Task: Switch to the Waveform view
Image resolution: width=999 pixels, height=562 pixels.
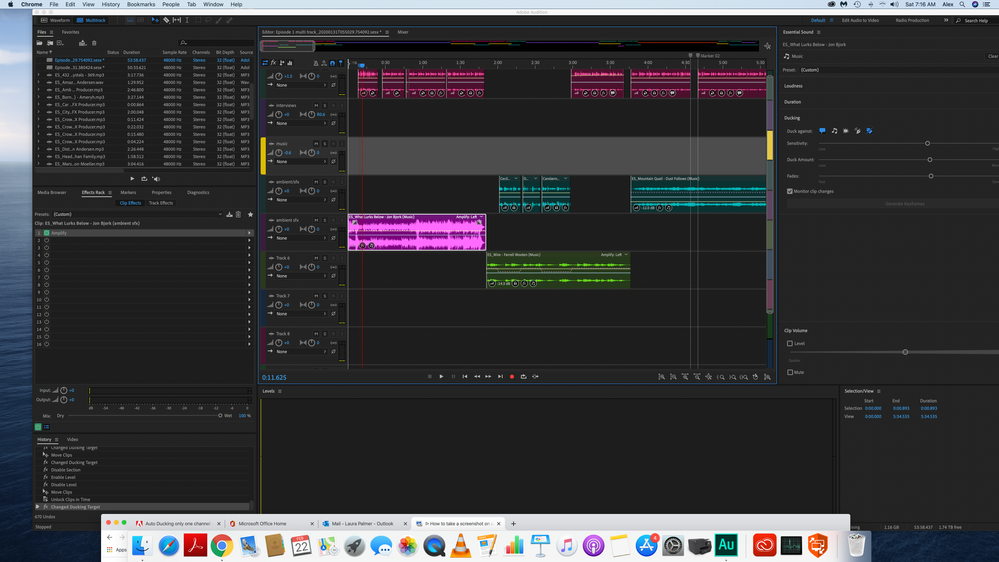Action: pos(55,20)
